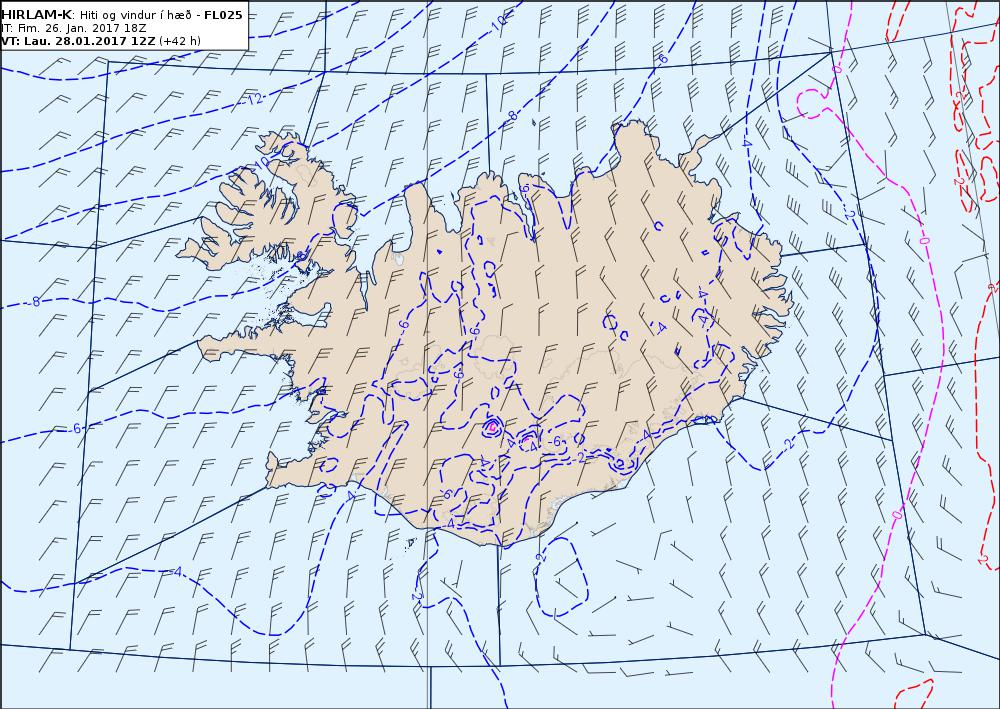The width and height of the screenshot is (1000, 709).
Task: Click the line "VT: Lau. 28.01.2017 12Z (+42 h)"
Action: pos(101,41)
